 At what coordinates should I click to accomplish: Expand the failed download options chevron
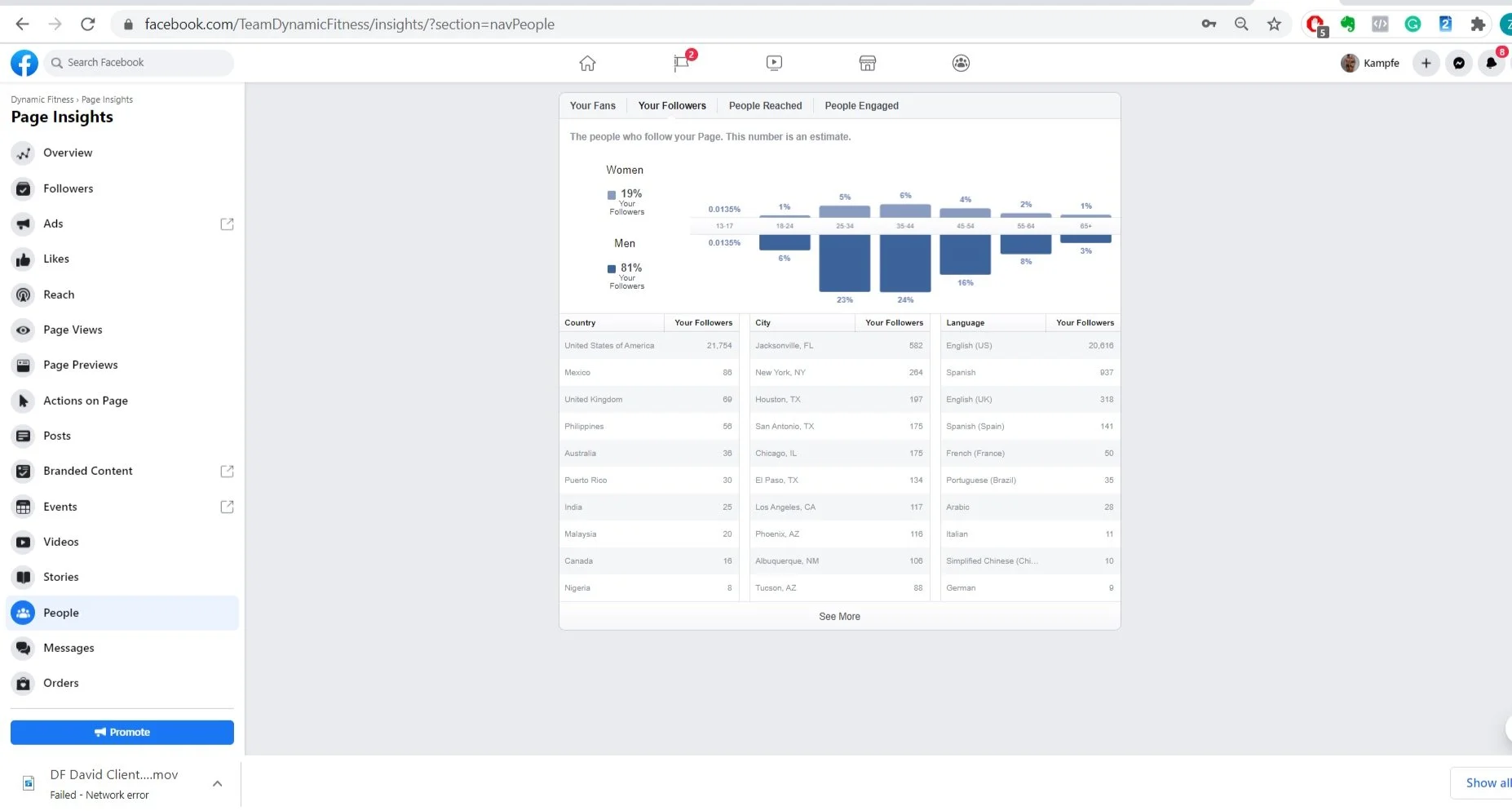pos(217,783)
